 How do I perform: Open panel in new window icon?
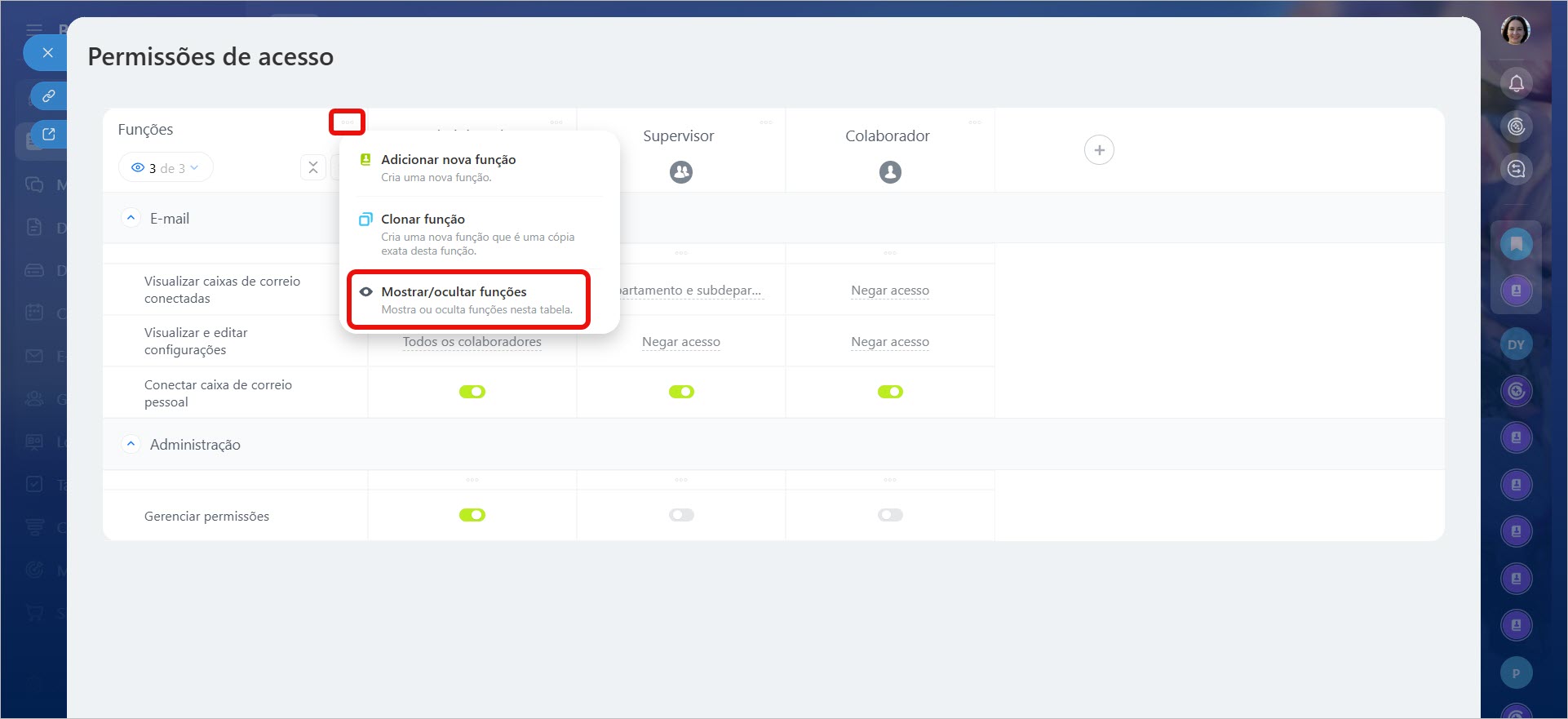click(49, 135)
